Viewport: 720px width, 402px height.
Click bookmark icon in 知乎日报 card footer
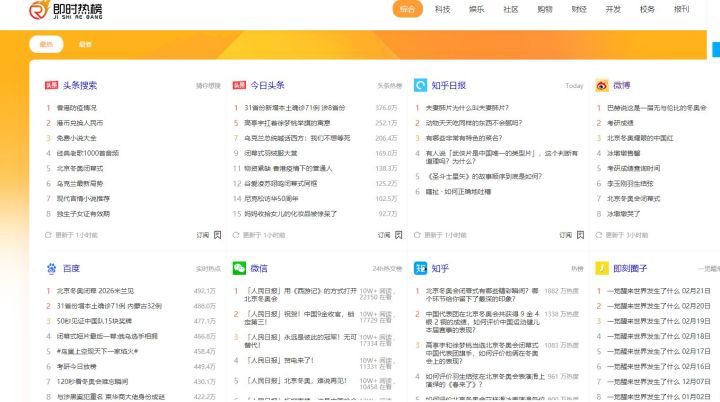tap(580, 235)
